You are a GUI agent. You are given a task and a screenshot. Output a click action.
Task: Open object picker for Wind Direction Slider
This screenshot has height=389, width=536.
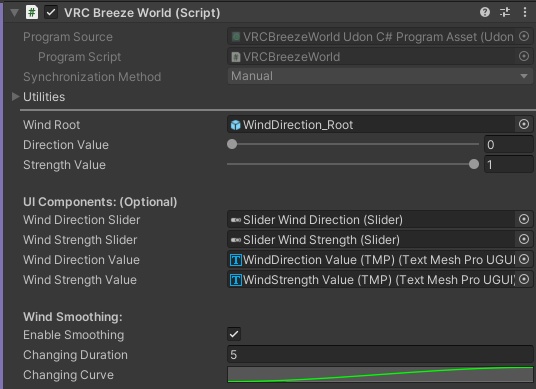524,219
